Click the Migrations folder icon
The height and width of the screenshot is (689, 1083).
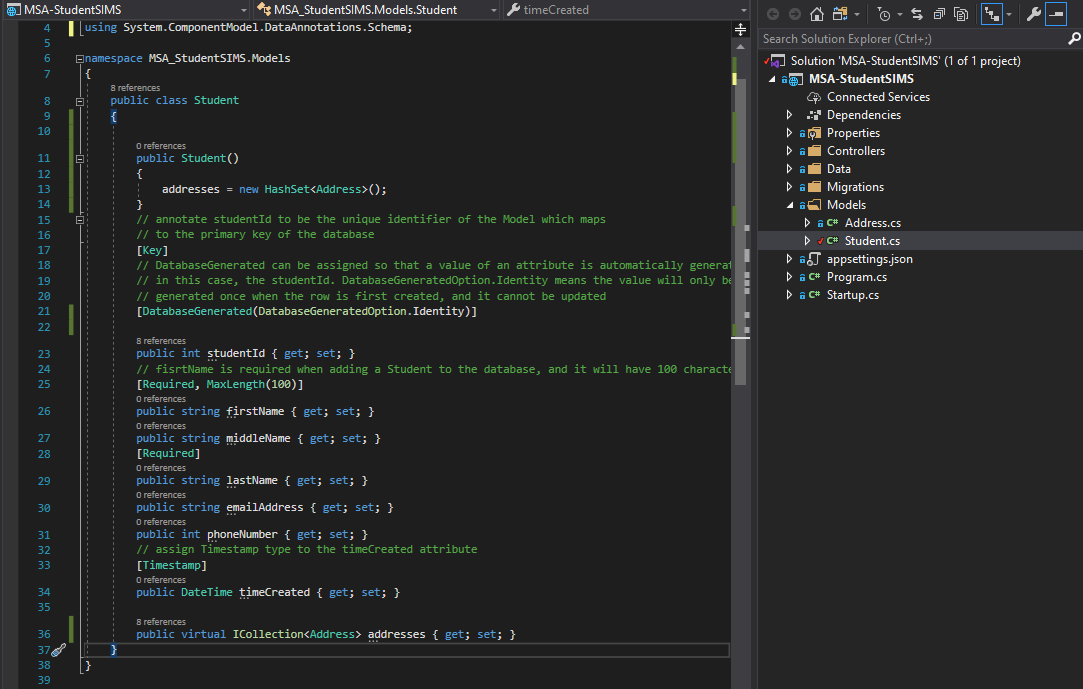point(814,187)
